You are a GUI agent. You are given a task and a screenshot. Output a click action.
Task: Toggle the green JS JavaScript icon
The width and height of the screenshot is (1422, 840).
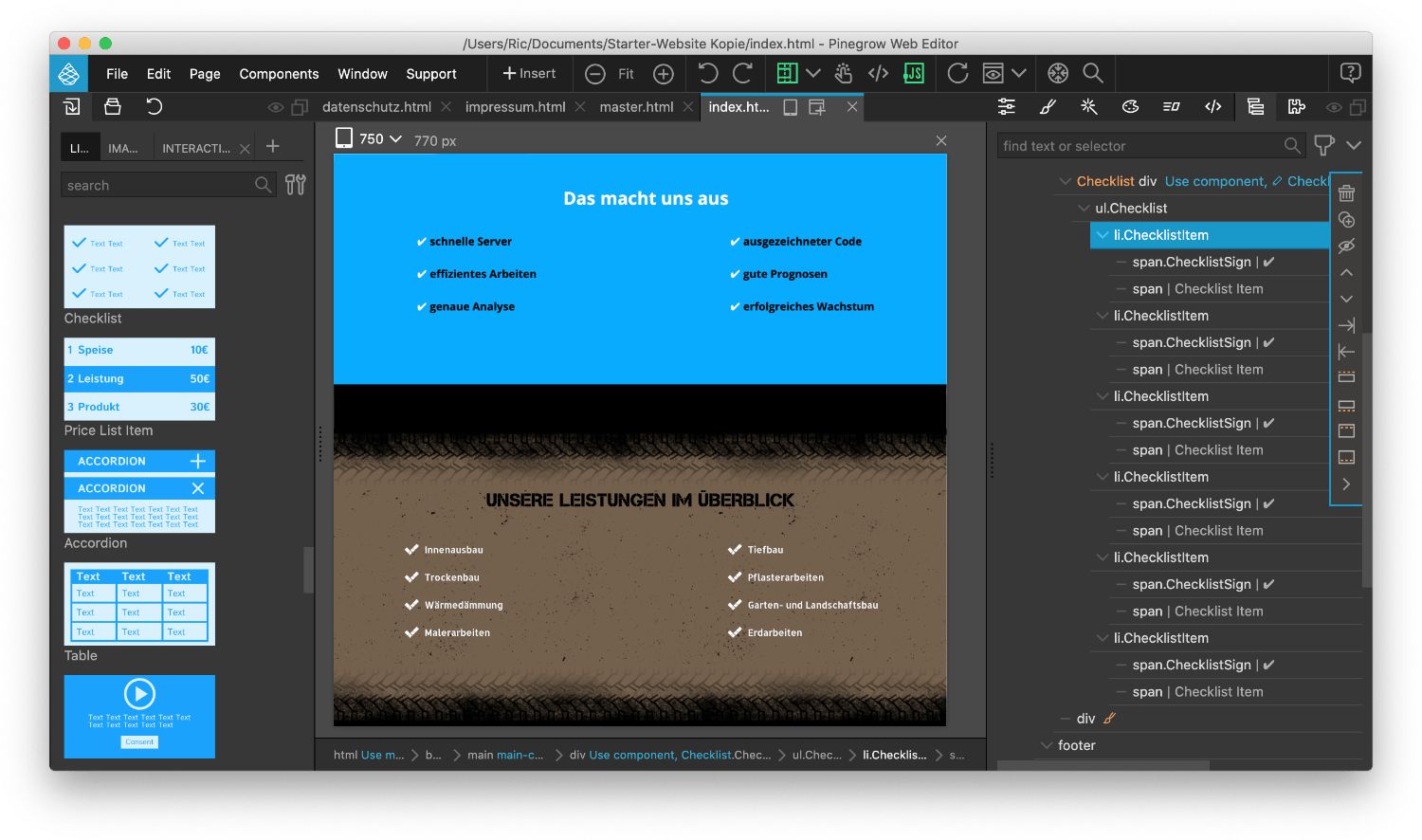click(914, 73)
